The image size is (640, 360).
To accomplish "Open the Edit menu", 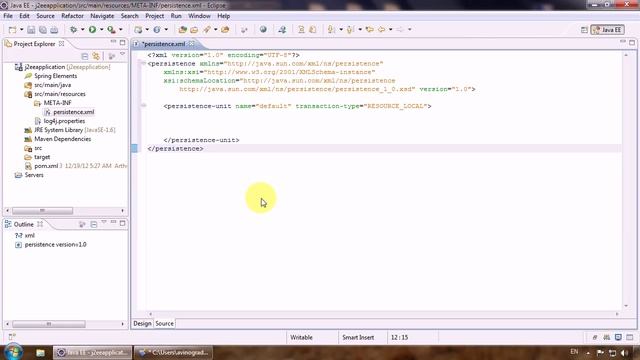I will (x=24, y=16).
